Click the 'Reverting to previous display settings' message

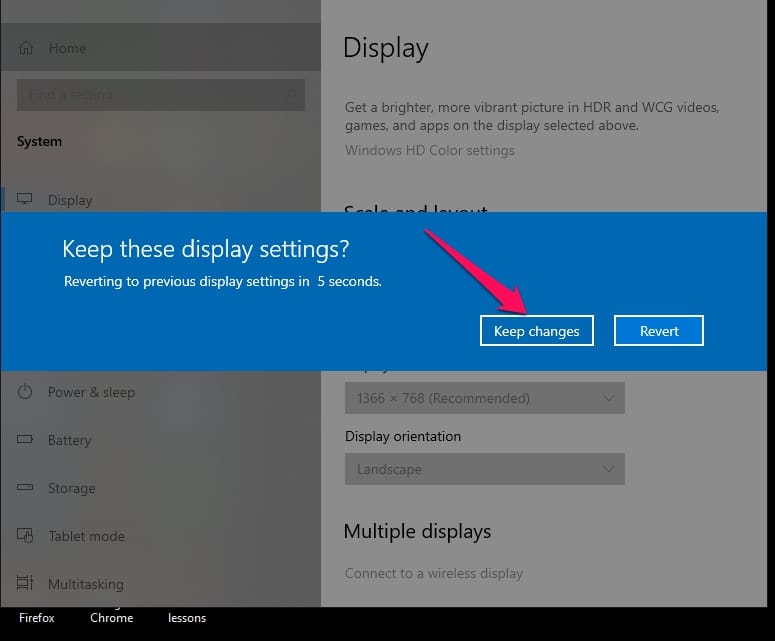223,281
